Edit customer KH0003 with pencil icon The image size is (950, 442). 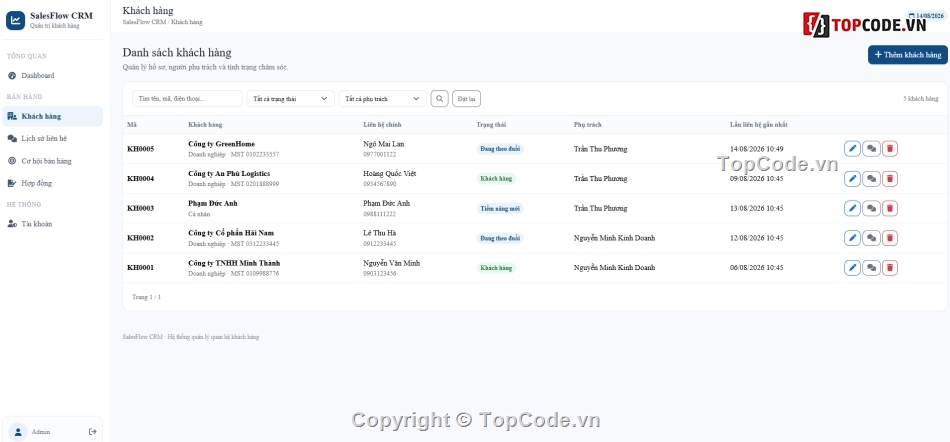(x=852, y=208)
